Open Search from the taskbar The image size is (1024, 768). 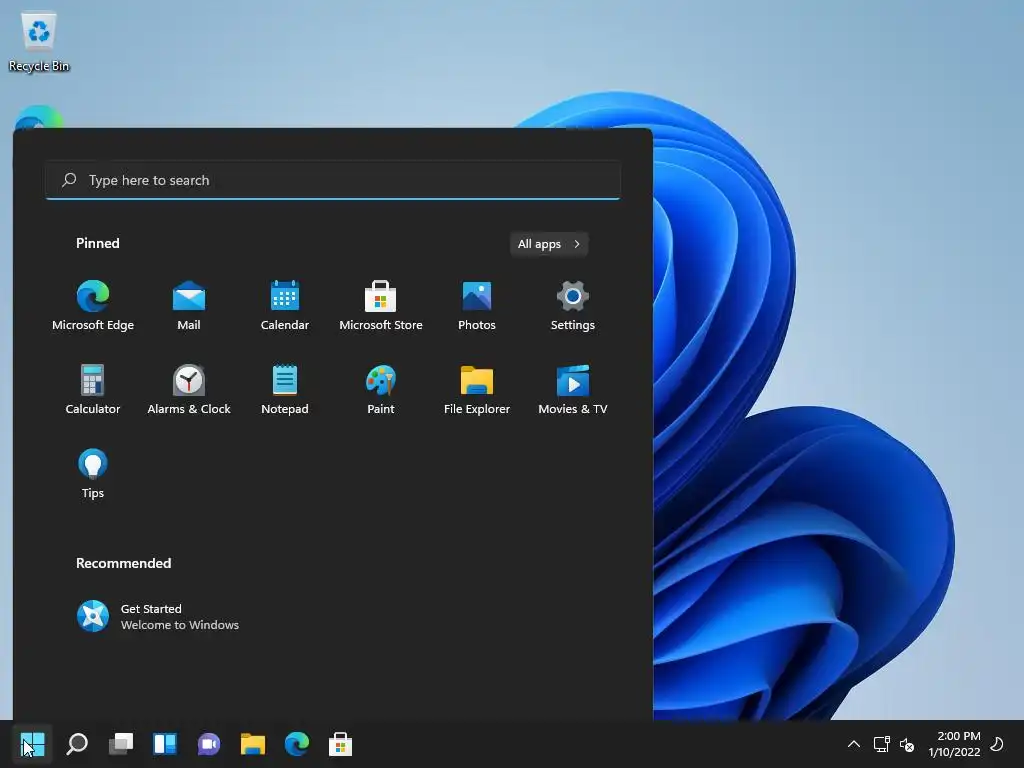[x=77, y=744]
